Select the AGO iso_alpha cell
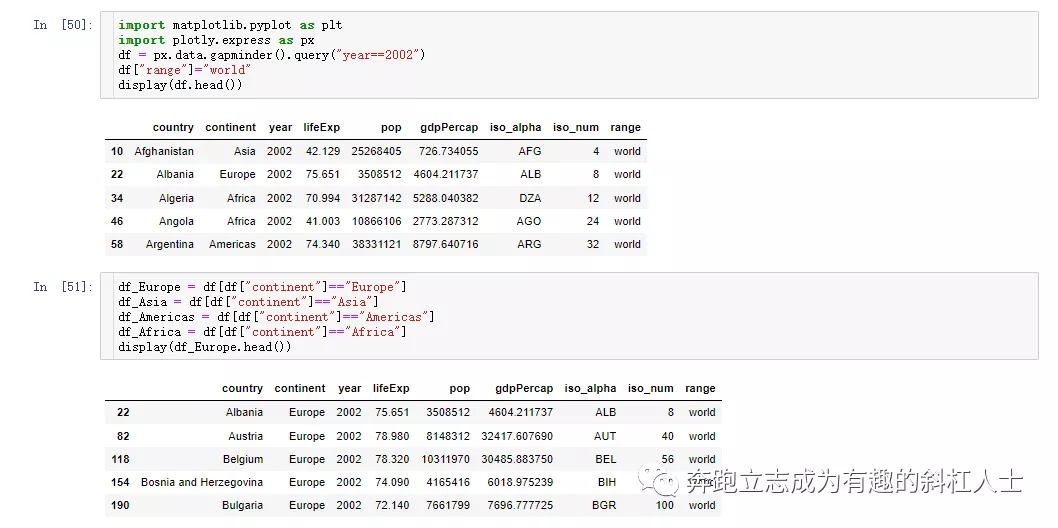Screen dimensions: 1058x528 coord(529,221)
